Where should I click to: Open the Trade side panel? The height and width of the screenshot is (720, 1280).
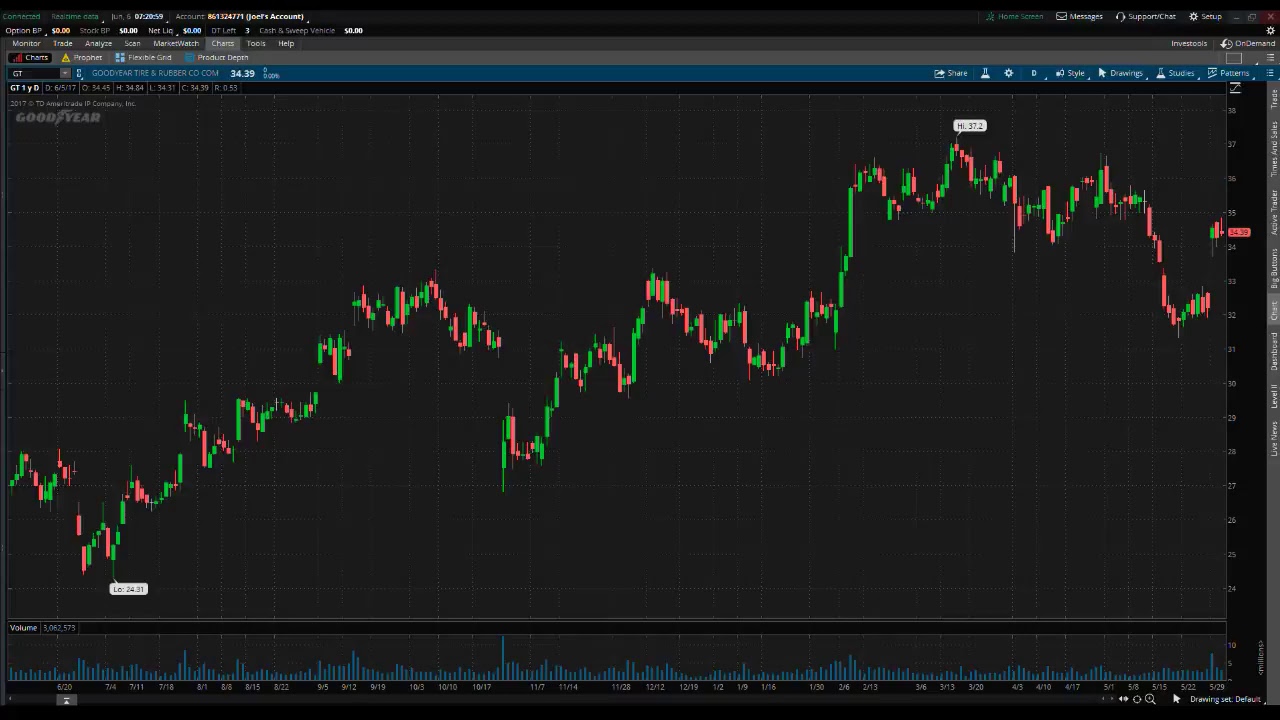(1274, 99)
